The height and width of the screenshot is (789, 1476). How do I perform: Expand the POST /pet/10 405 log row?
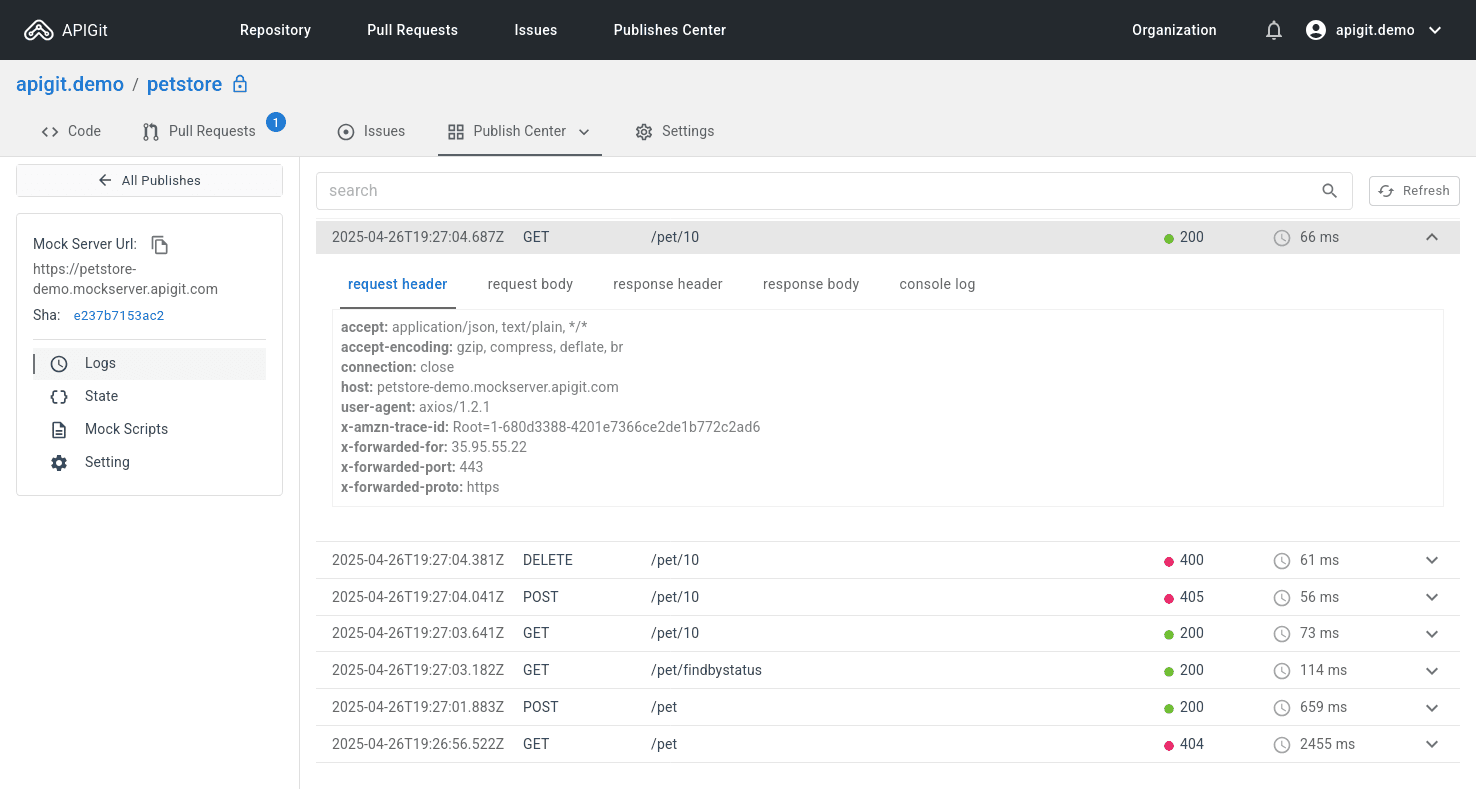(1432, 597)
